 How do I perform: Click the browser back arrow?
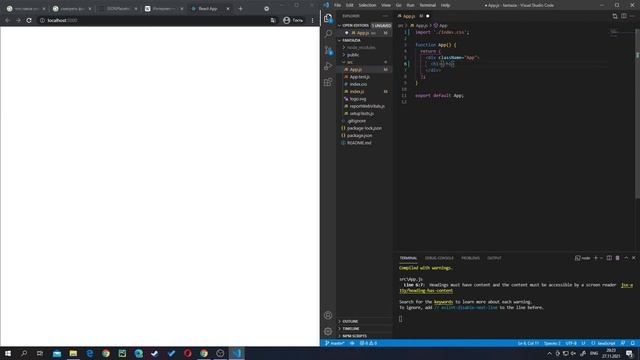click(x=7, y=20)
